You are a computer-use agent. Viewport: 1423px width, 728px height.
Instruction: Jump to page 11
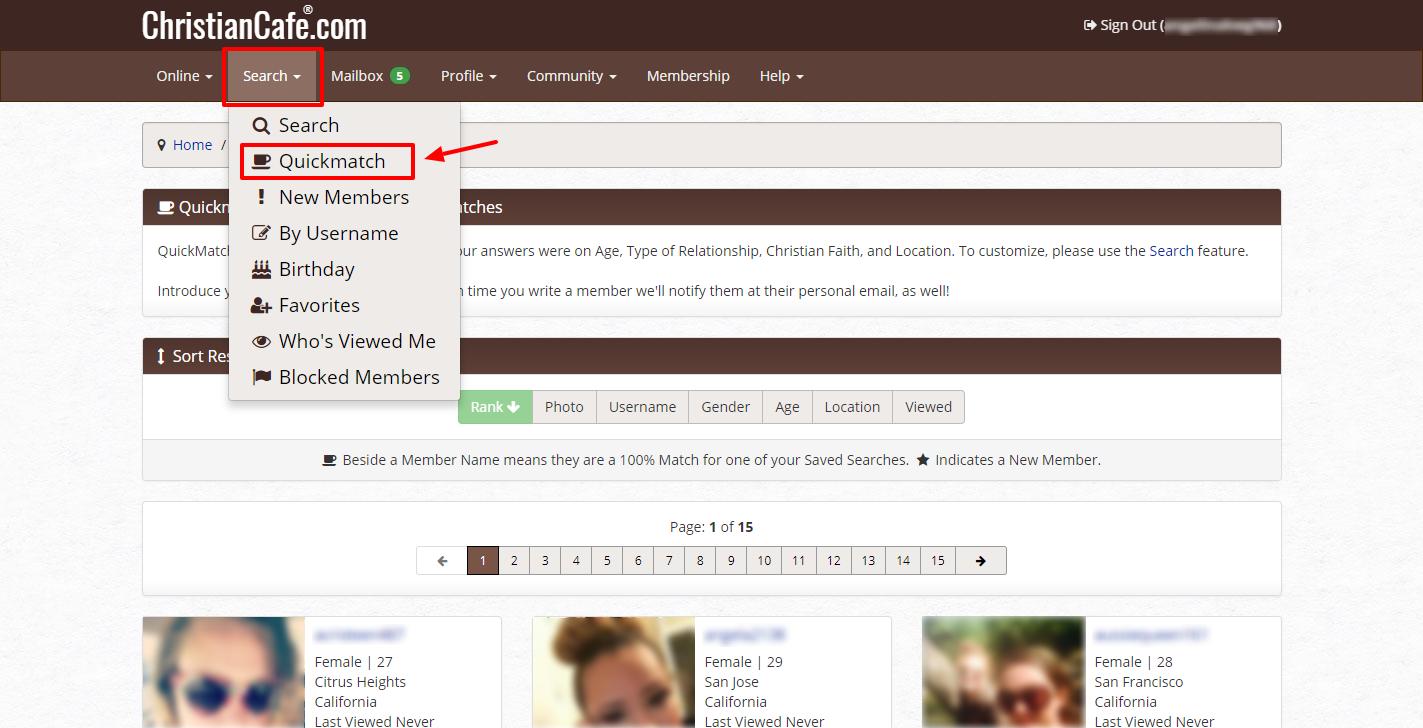[799, 561]
